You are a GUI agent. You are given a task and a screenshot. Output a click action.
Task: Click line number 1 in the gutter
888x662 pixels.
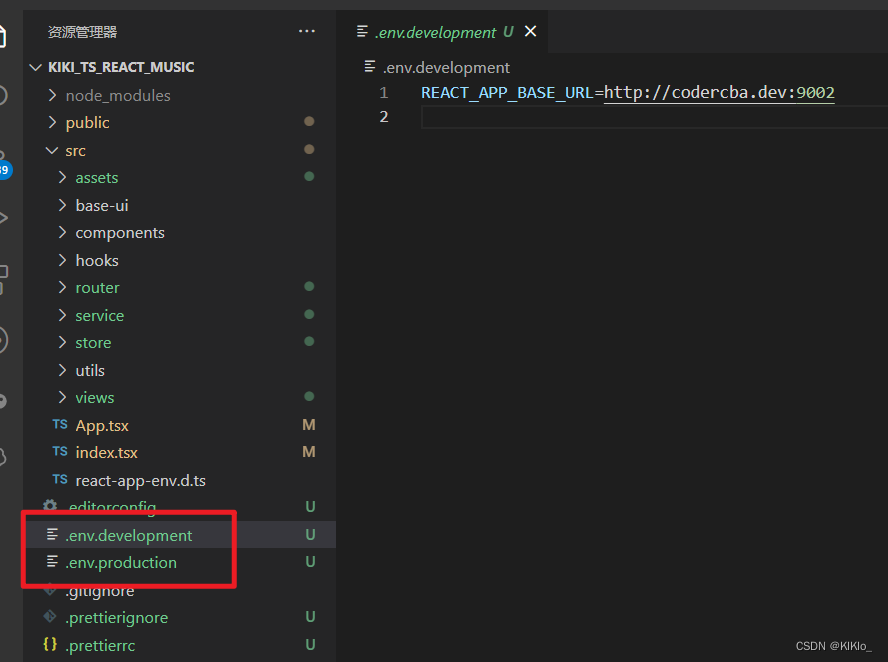tap(383, 92)
